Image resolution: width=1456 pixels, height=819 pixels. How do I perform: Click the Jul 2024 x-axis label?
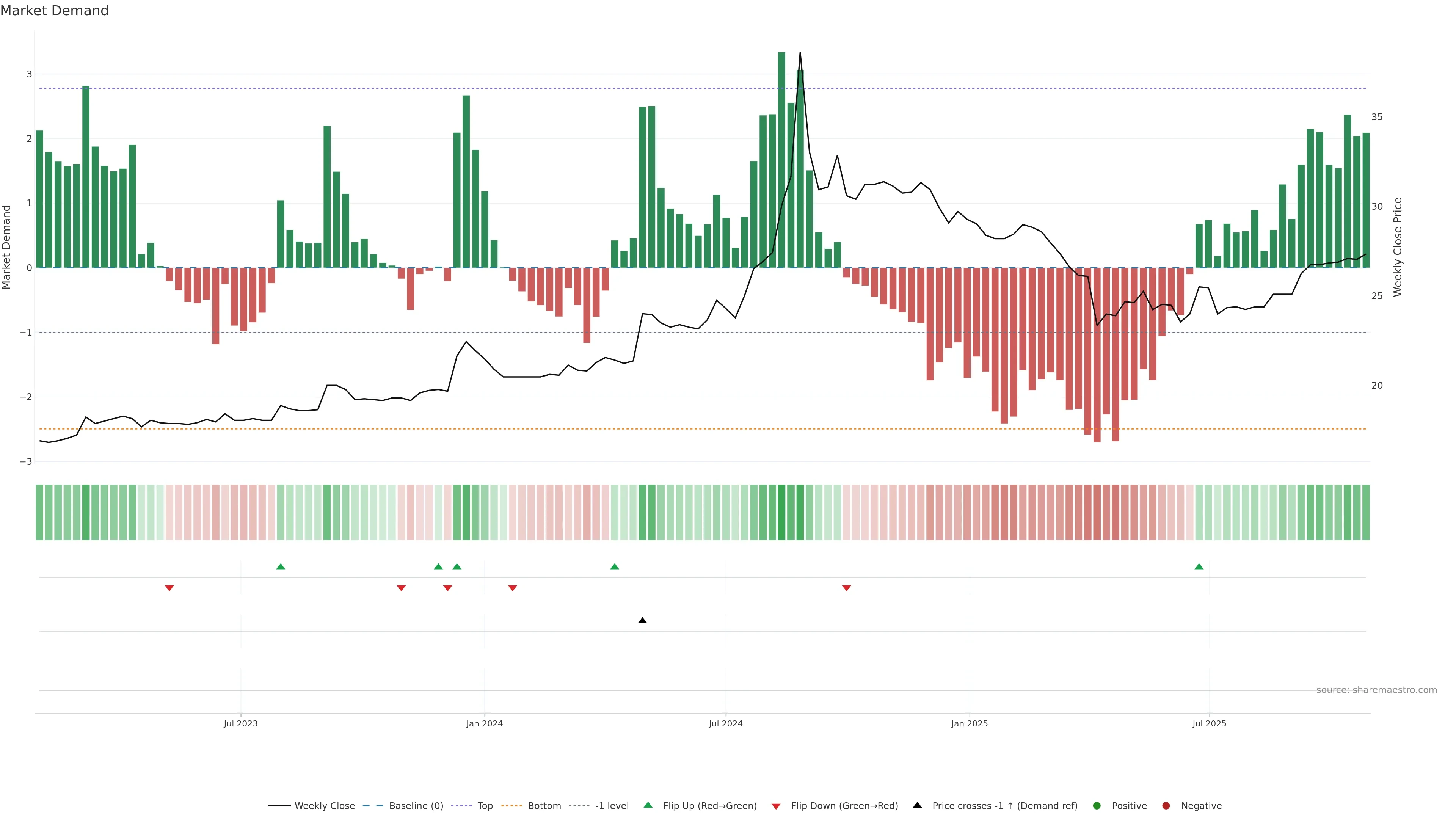[726, 723]
